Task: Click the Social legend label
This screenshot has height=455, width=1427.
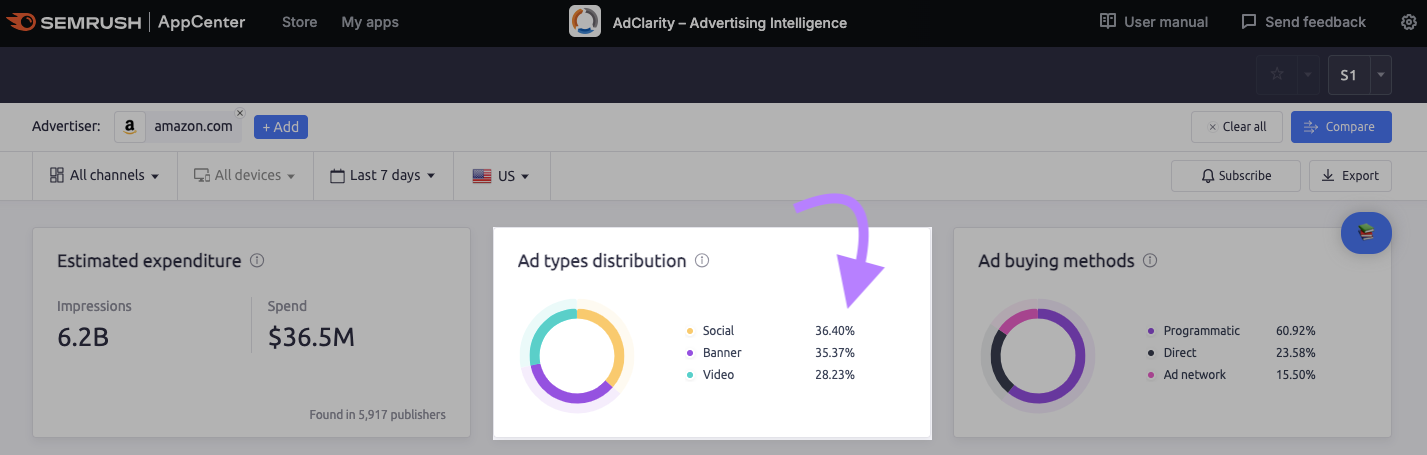Action: pyautogui.click(x=718, y=331)
